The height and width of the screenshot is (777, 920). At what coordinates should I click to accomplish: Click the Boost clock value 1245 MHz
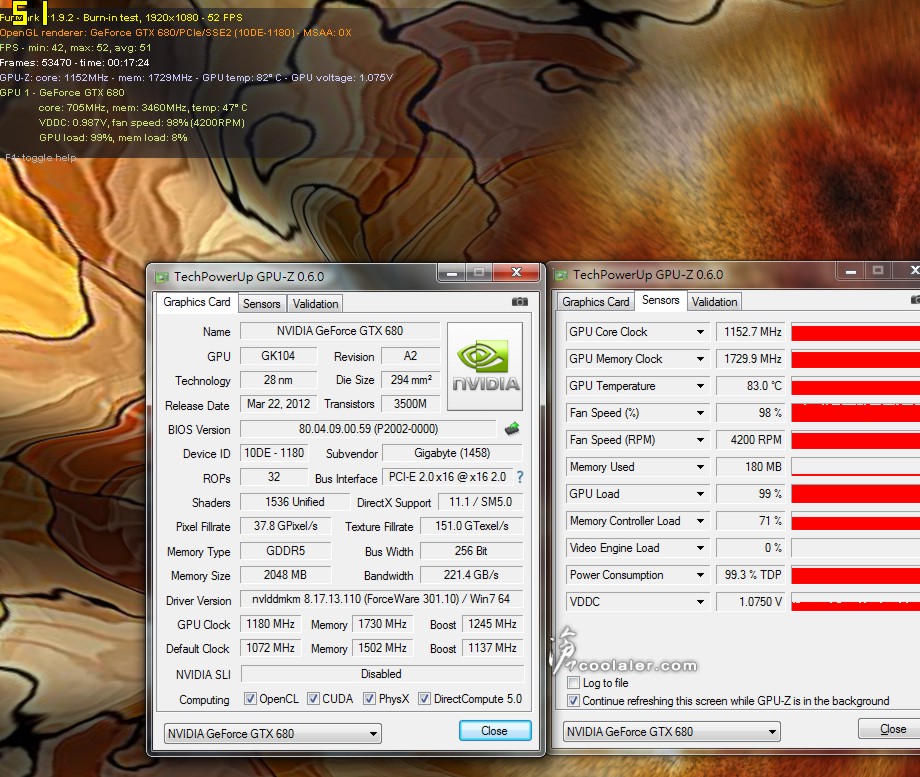click(492, 624)
